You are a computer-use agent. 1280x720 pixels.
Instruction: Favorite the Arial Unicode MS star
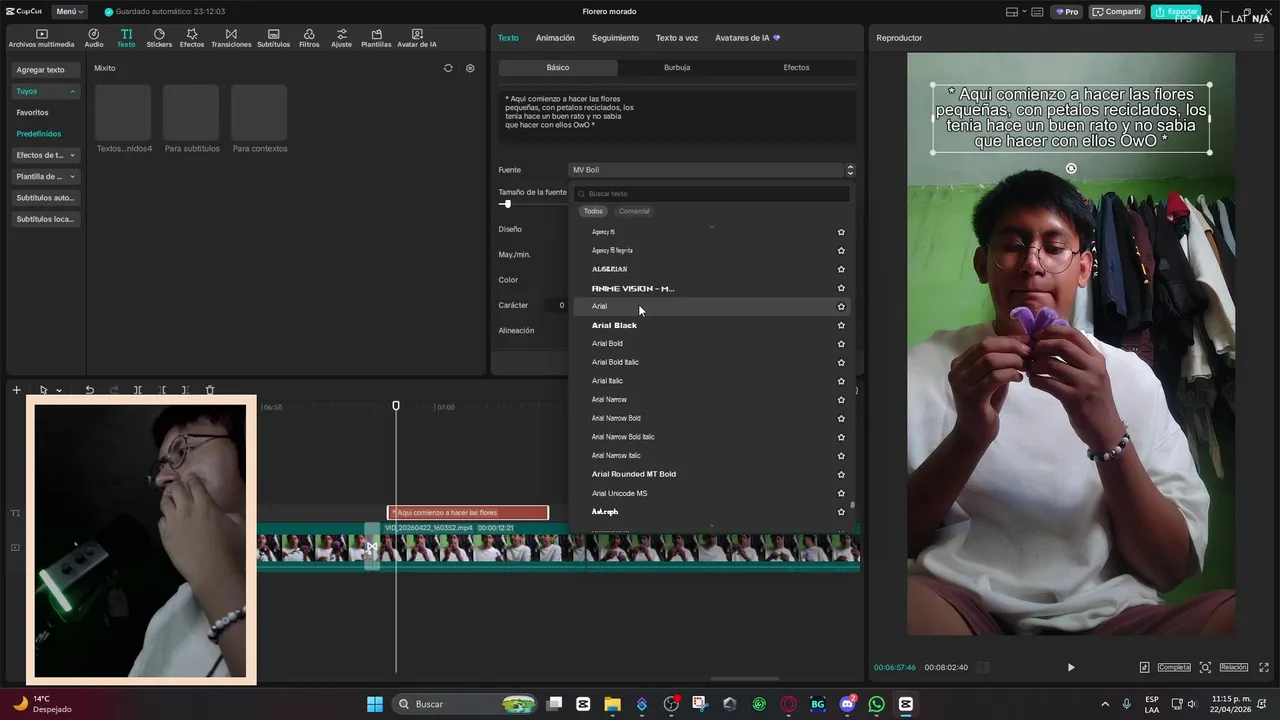tap(841, 493)
